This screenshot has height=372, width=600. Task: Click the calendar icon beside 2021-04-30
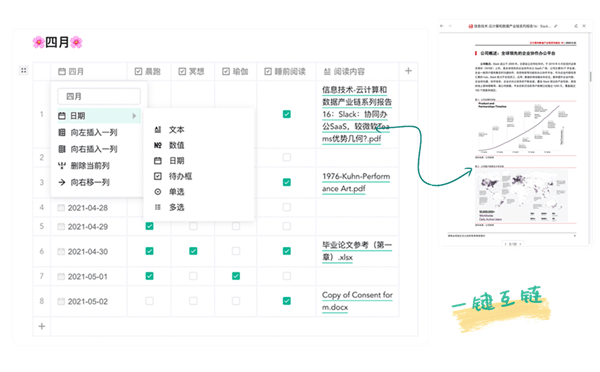tap(61, 251)
